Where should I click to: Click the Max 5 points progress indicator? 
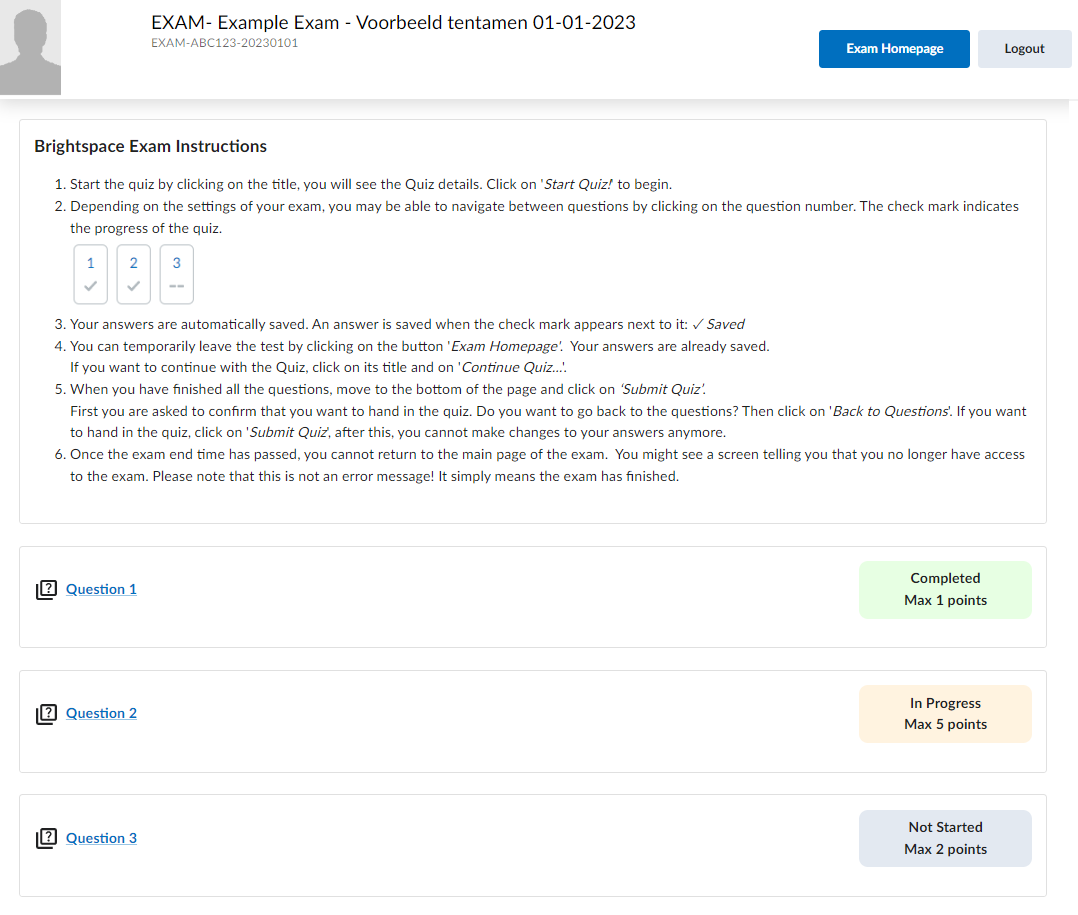[944, 724]
